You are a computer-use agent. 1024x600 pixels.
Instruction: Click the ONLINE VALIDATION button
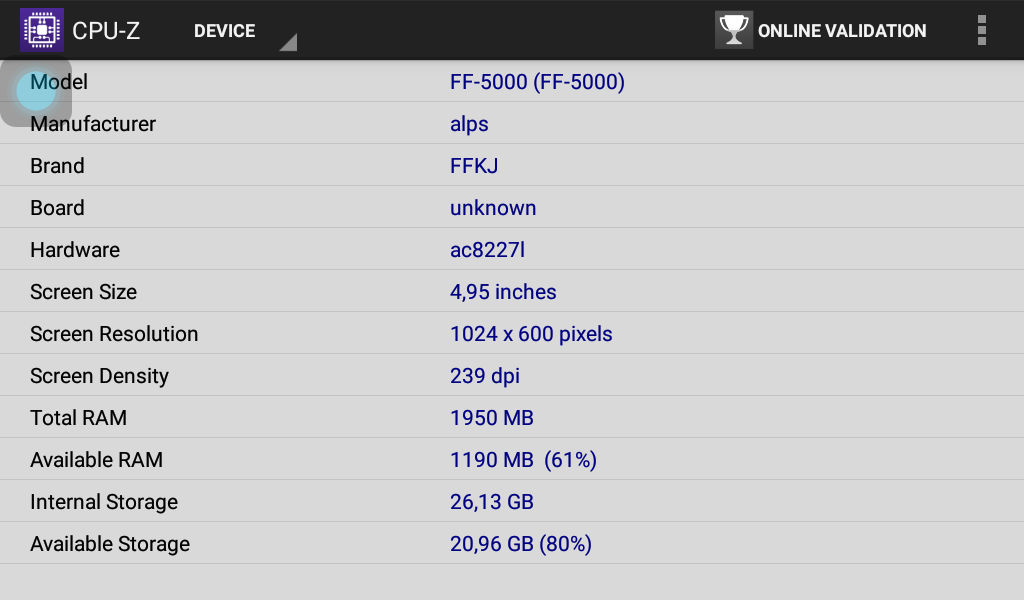[x=821, y=30]
